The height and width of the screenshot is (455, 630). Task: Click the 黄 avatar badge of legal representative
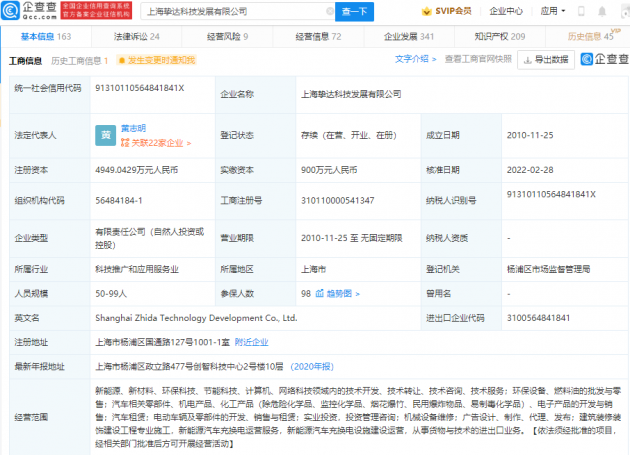[106, 135]
